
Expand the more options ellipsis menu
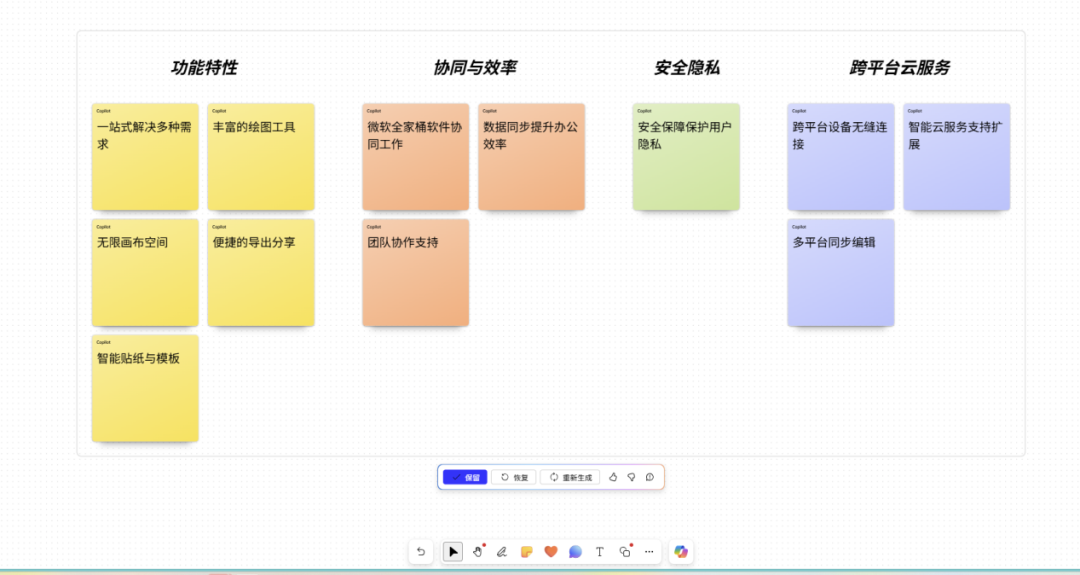point(649,551)
